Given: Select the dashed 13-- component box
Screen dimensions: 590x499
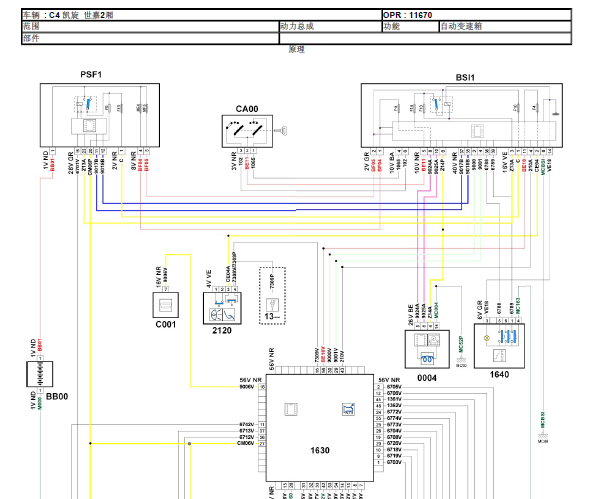Looking at the screenshot, I should pos(272,295).
